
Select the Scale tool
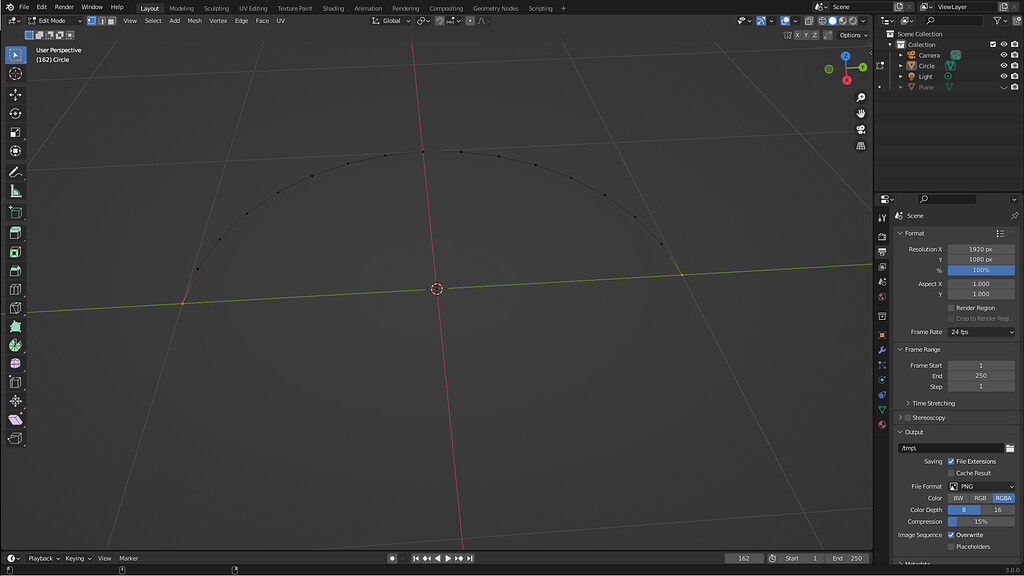(15, 133)
